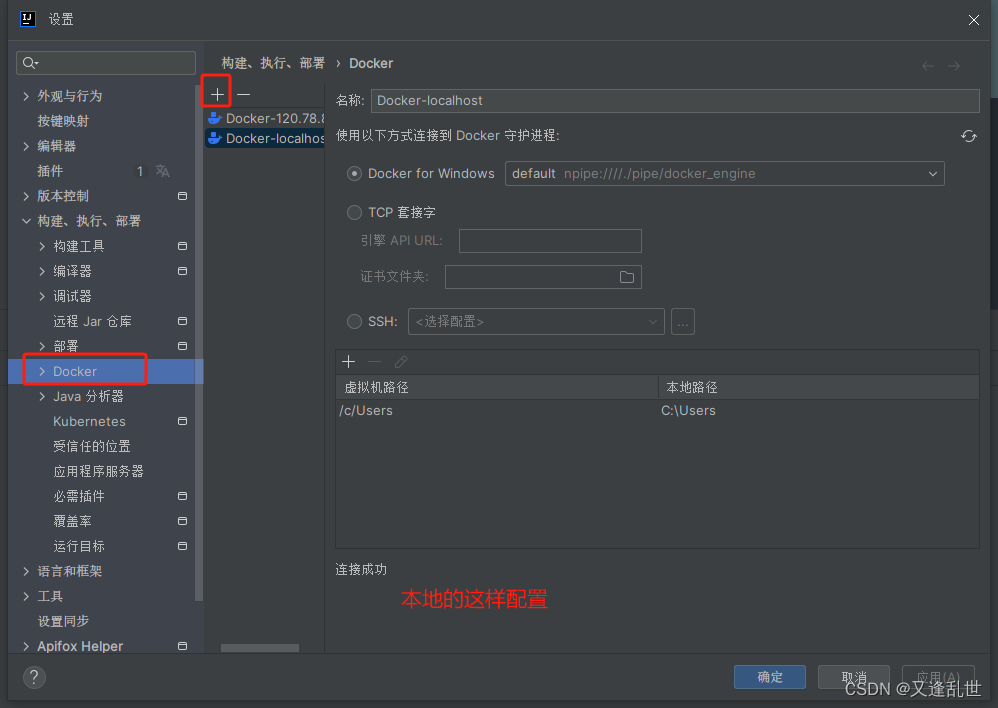Select the C:\Users local path cell
The width and height of the screenshot is (998, 708).
pyautogui.click(x=819, y=411)
